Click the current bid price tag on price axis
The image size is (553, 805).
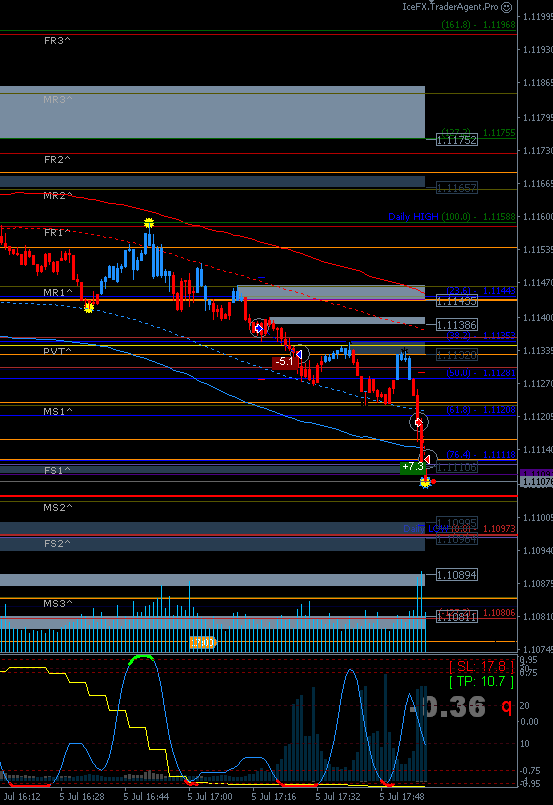coord(536,482)
